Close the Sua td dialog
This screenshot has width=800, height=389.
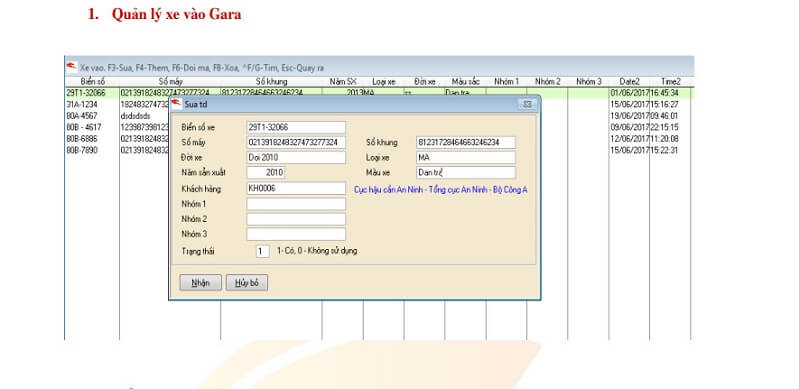(x=527, y=104)
